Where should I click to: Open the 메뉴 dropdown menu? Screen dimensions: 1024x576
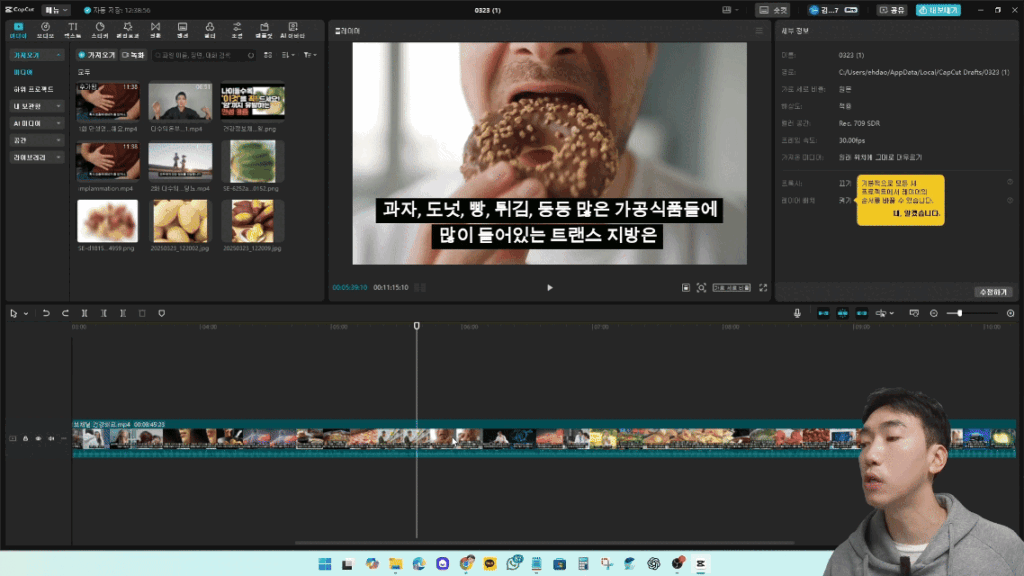(x=58, y=10)
